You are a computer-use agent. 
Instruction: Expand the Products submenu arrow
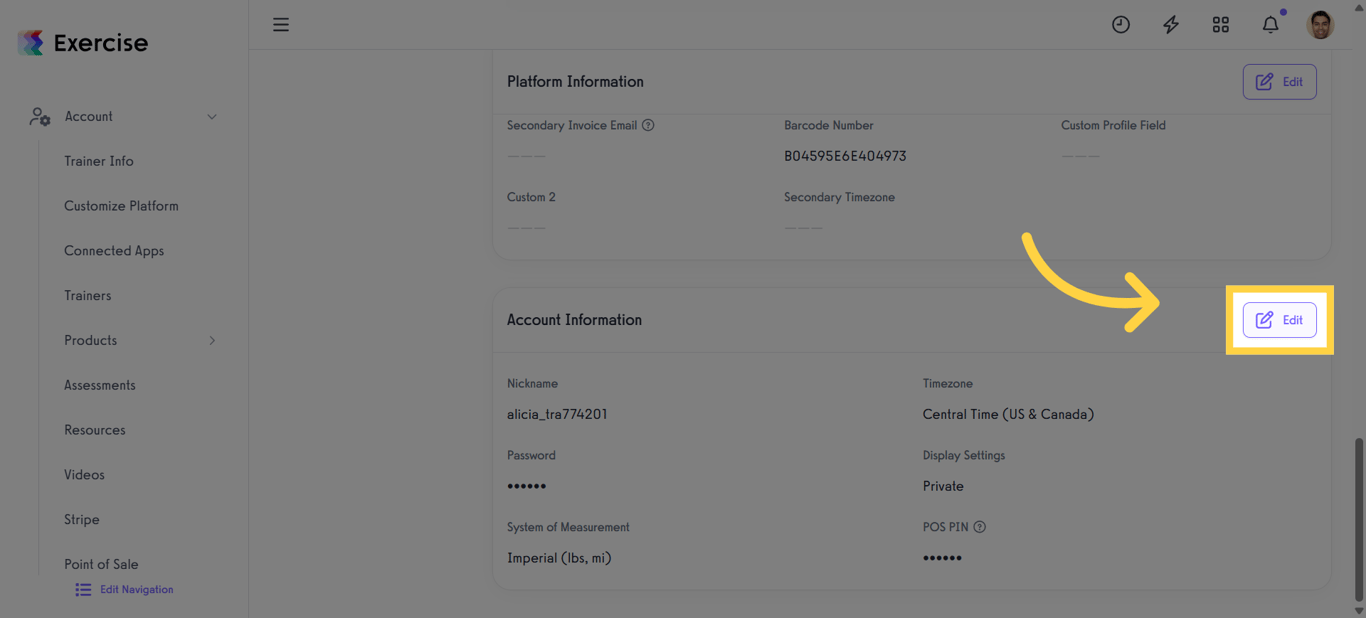click(212, 341)
